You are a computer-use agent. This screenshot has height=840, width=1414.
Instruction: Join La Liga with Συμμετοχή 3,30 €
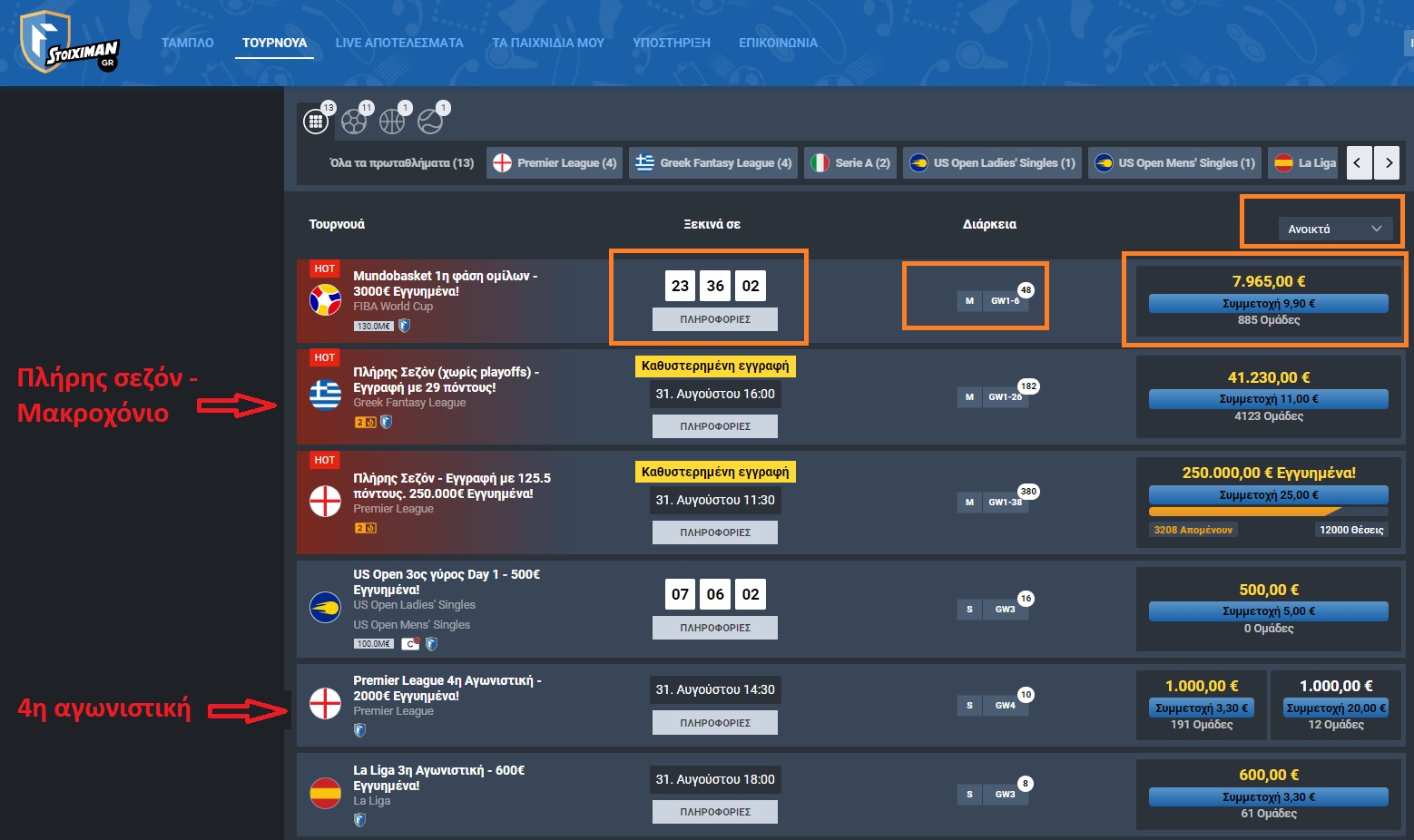[x=1269, y=797]
